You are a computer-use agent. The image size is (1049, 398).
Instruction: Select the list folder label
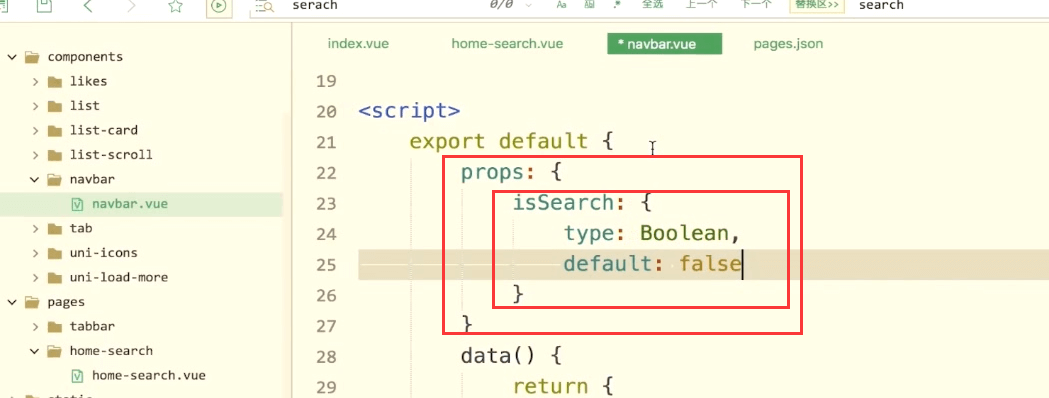click(84, 106)
